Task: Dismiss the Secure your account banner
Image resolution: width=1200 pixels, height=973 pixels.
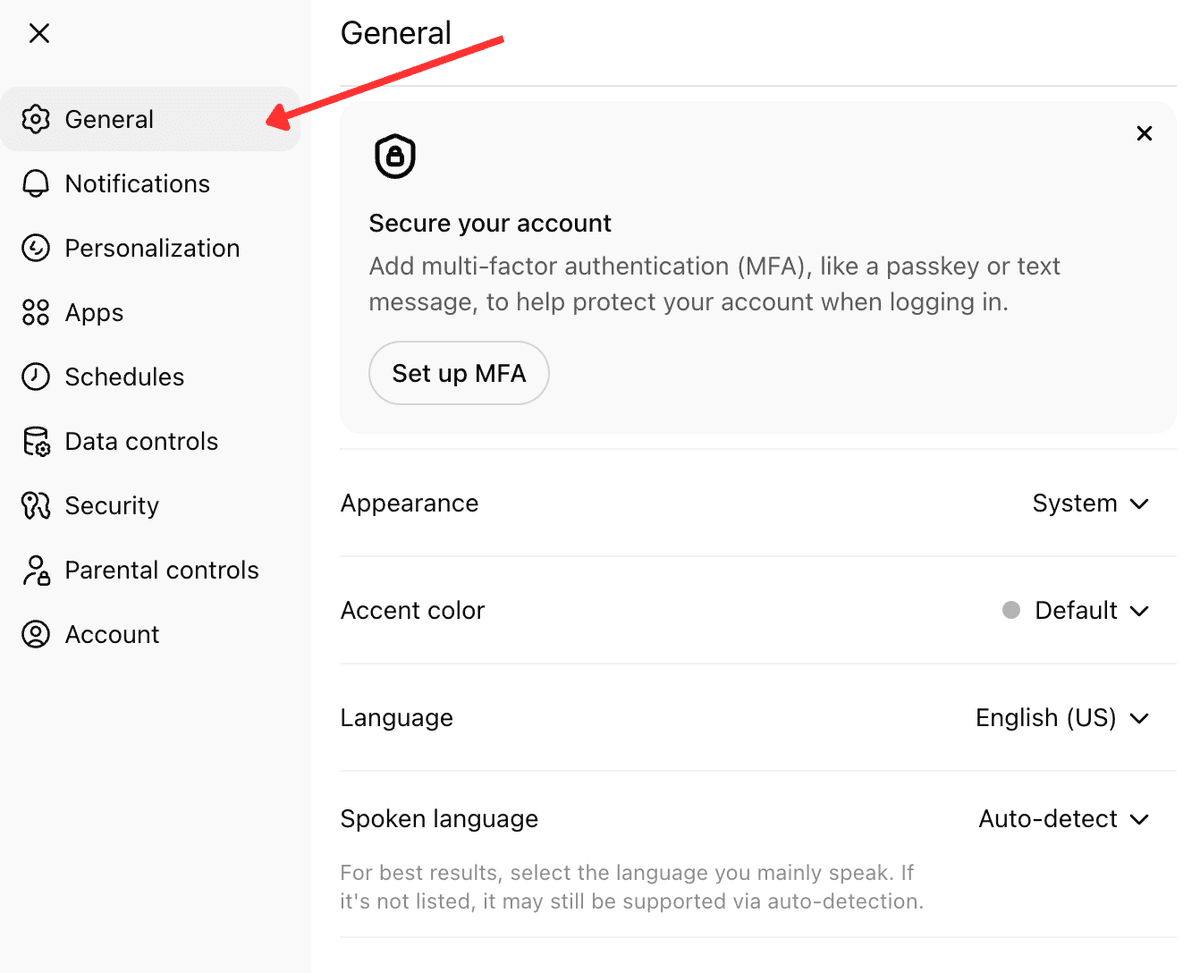Action: [x=1144, y=132]
